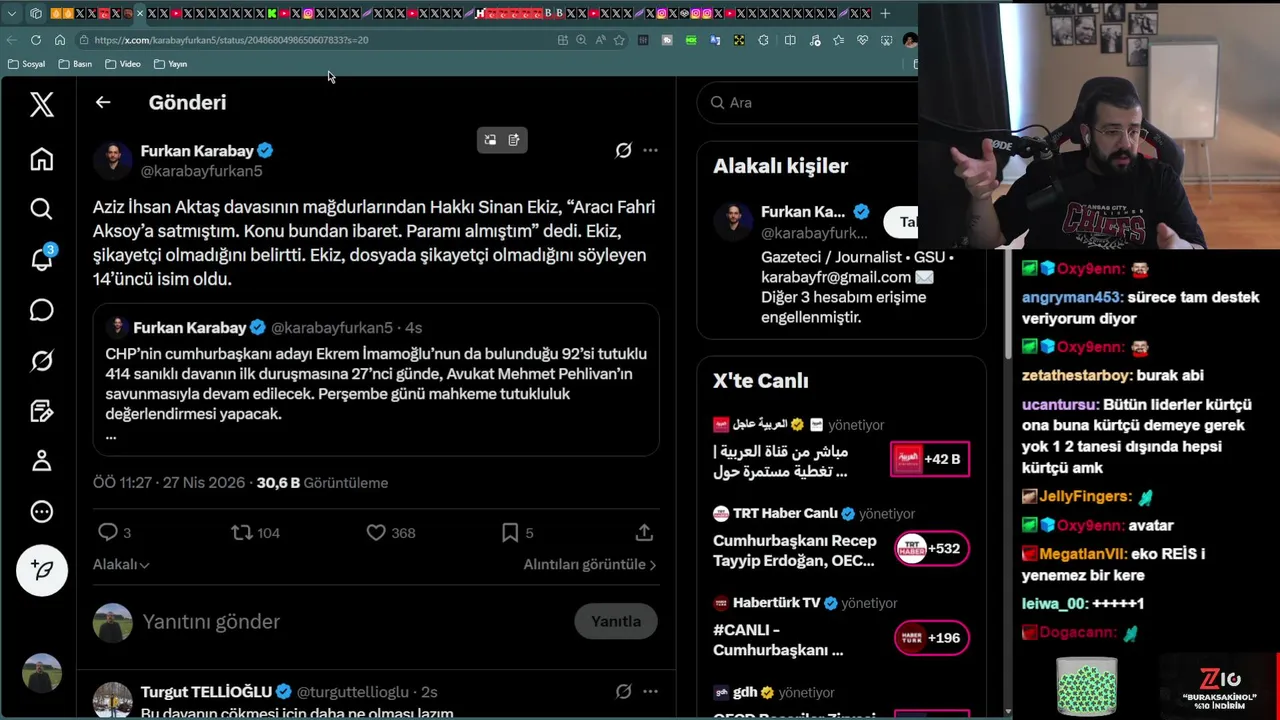Open the quoted Furkan Karabay post
Image resolution: width=1280 pixels, height=720 pixels.
coord(376,380)
